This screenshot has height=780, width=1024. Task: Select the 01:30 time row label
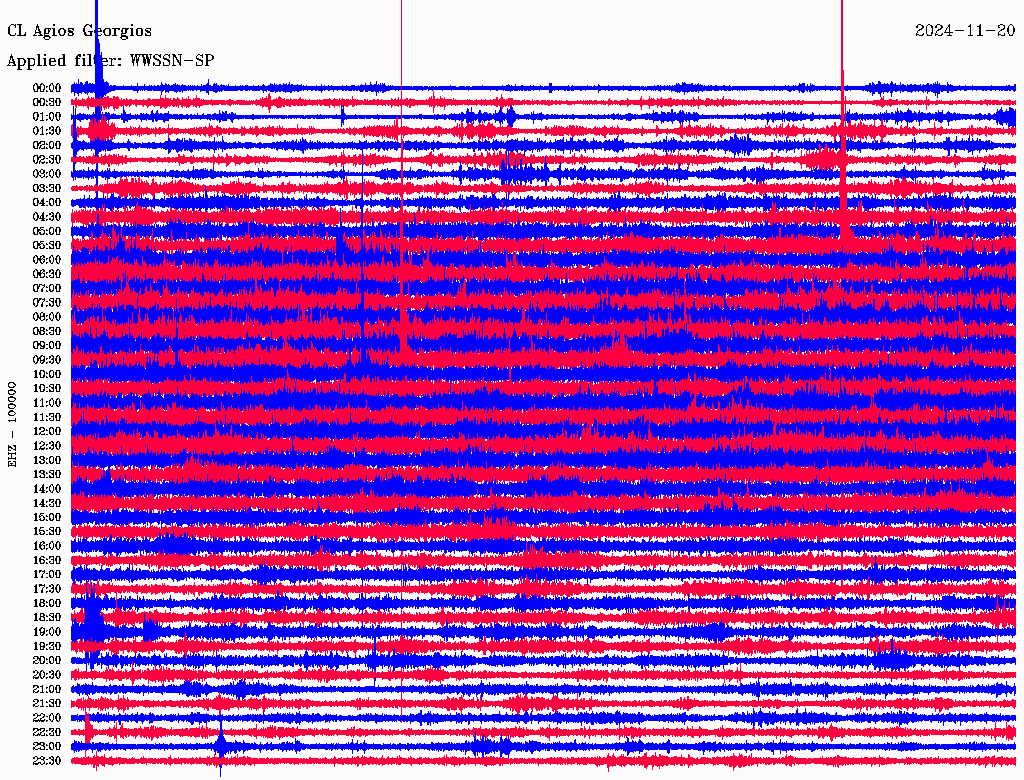pyautogui.click(x=47, y=131)
